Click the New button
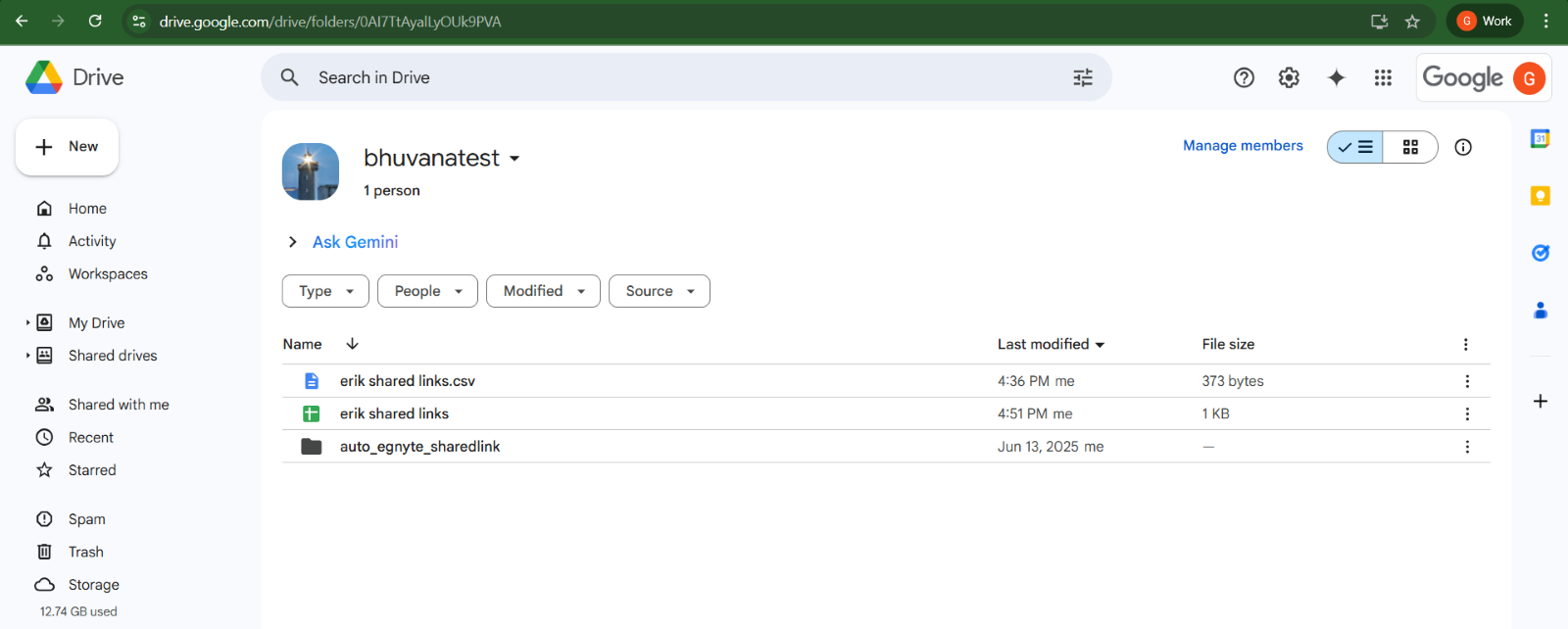Viewport: 1568px width, 629px height. (x=67, y=147)
